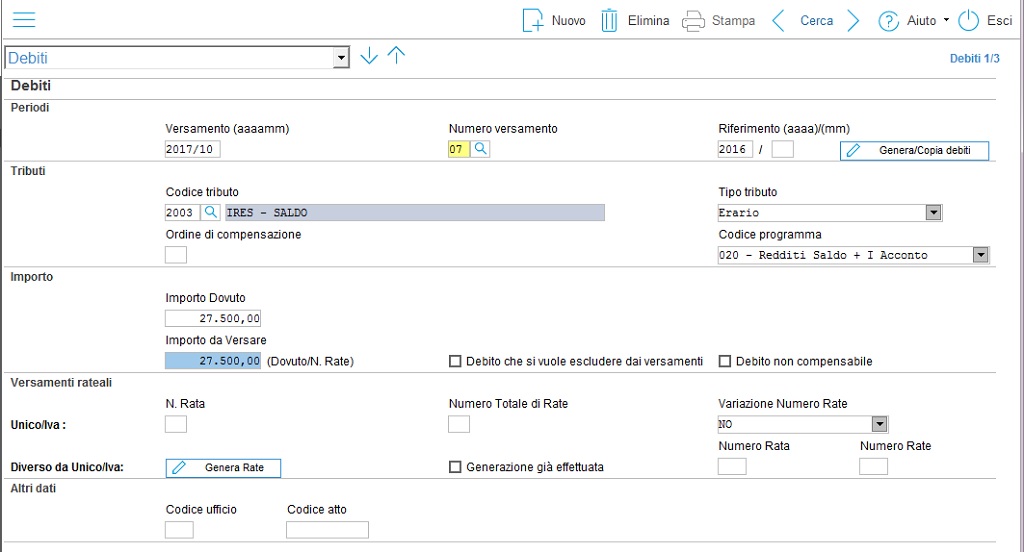This screenshot has width=1024, height=552.
Task: Enable Debito che si vuole escludere checkbox
Action: coord(455,361)
